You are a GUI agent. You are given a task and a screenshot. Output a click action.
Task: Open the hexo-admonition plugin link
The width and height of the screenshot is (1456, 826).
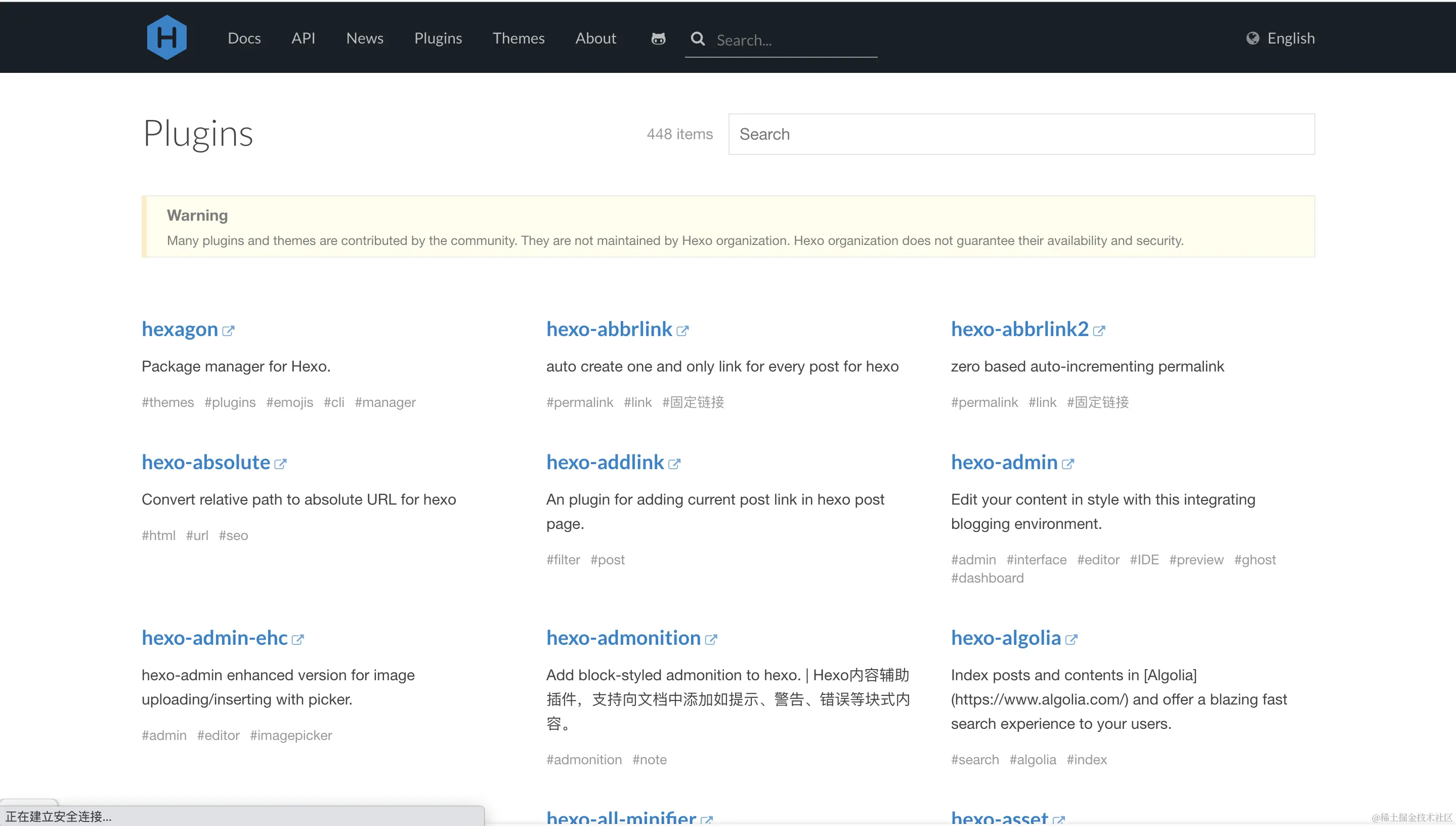[623, 638]
